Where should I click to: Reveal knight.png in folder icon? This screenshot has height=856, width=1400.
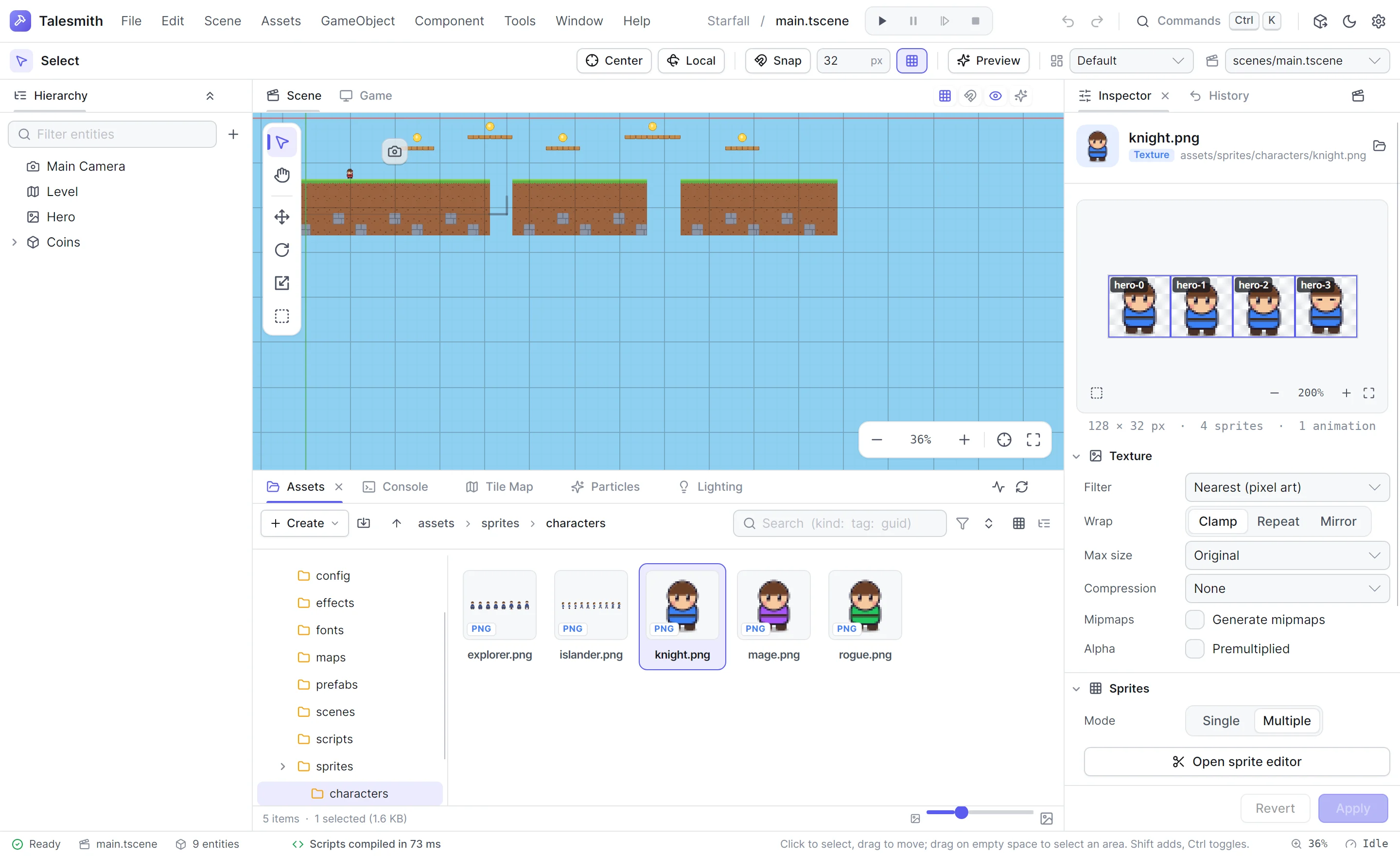point(1379,145)
